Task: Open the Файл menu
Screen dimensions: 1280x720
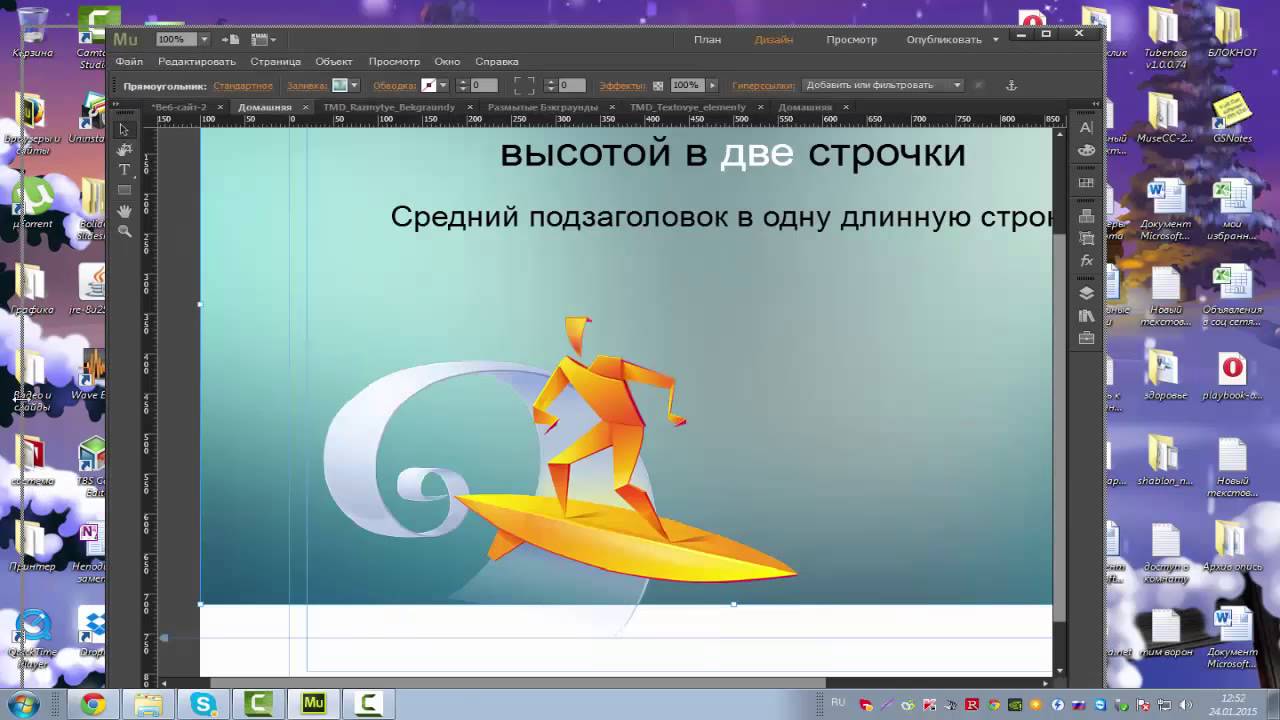Action: [x=129, y=62]
